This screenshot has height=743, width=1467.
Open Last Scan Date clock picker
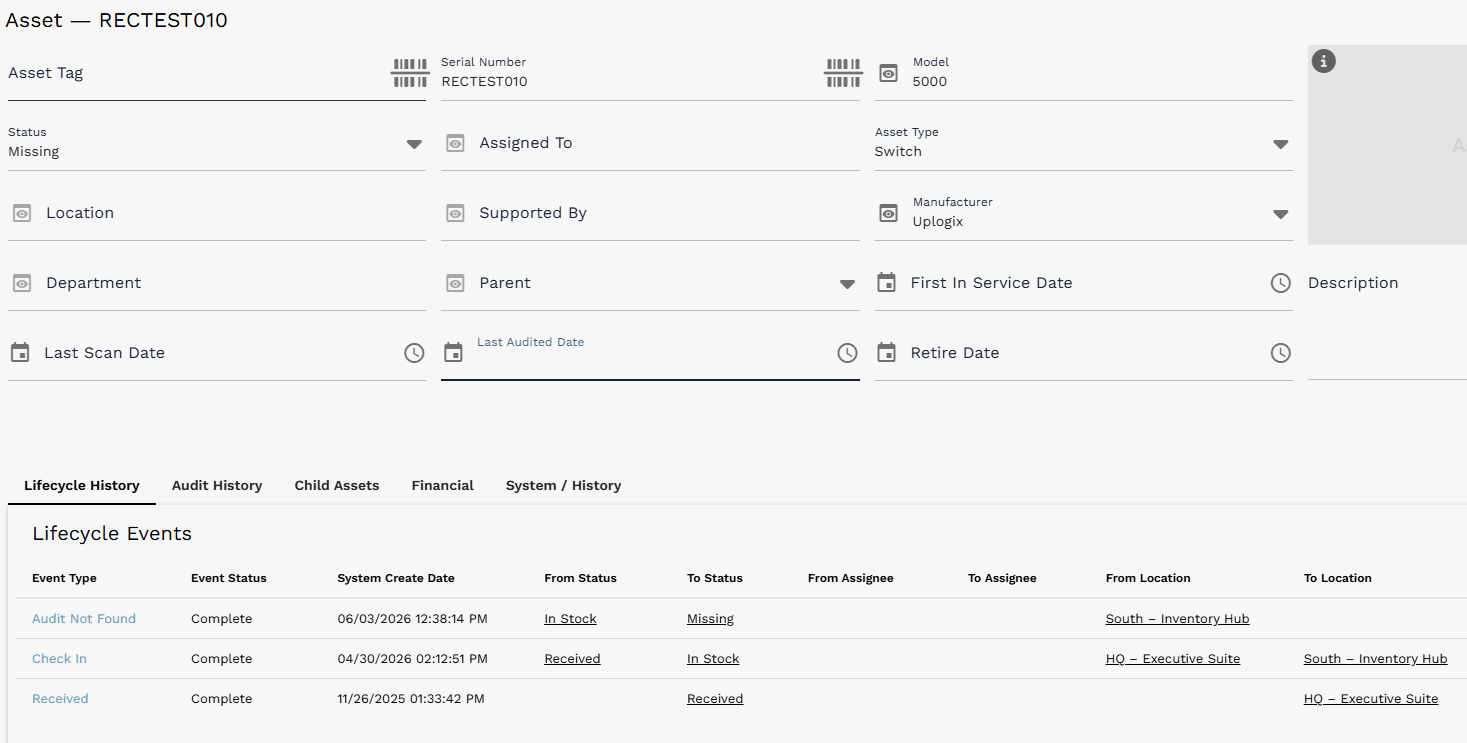click(x=414, y=353)
